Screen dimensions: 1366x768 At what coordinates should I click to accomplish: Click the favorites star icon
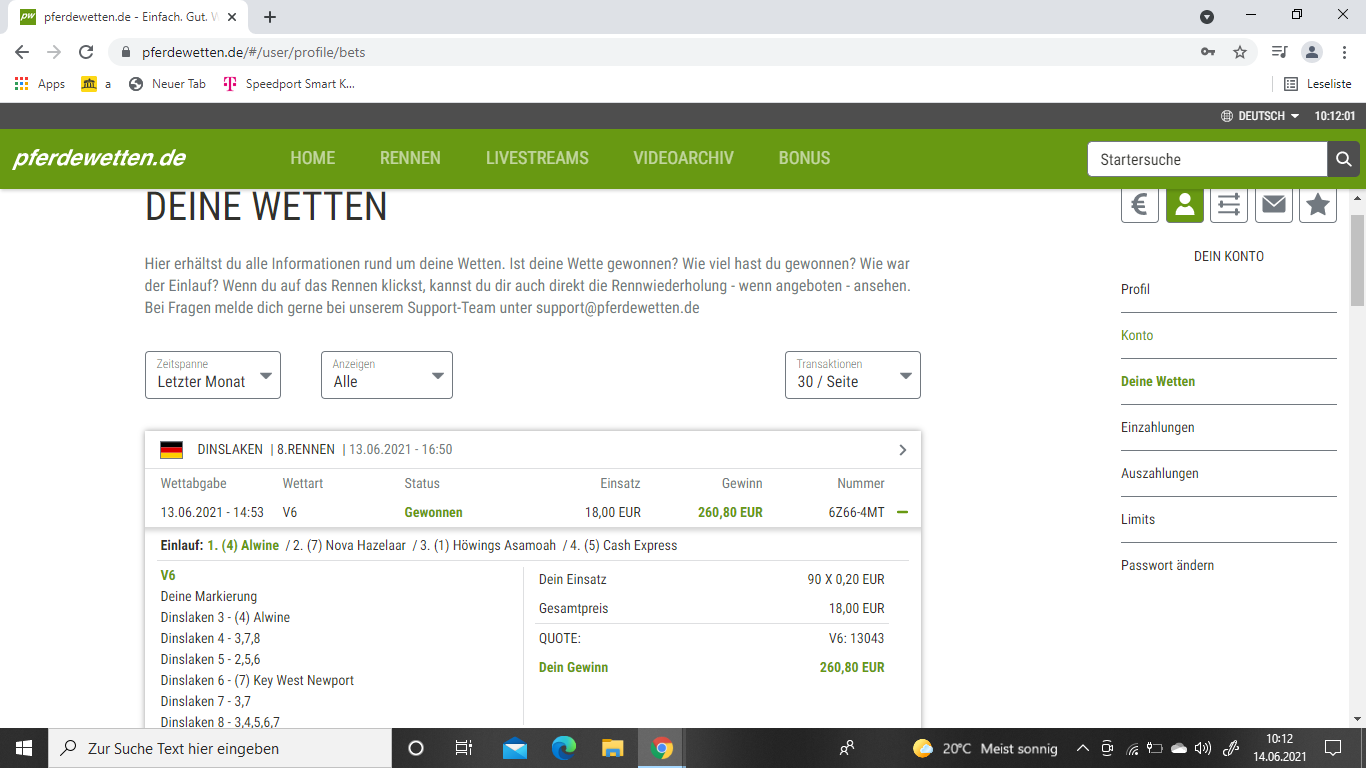1318,205
